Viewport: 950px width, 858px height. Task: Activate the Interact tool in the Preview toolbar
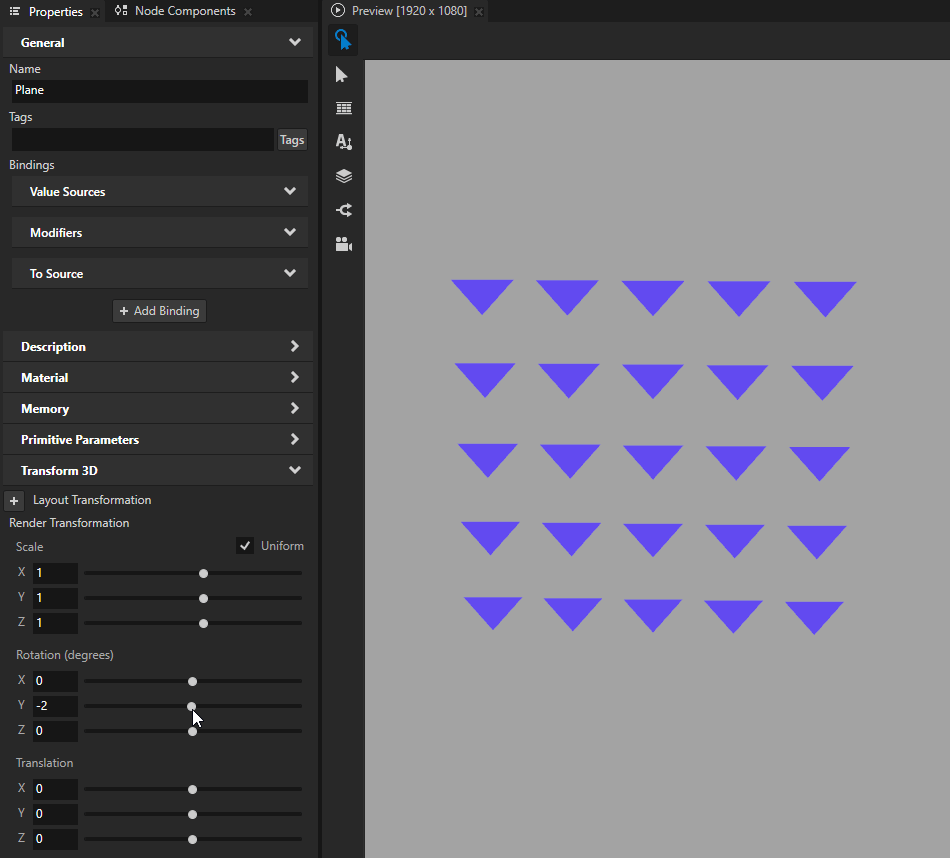[343, 40]
